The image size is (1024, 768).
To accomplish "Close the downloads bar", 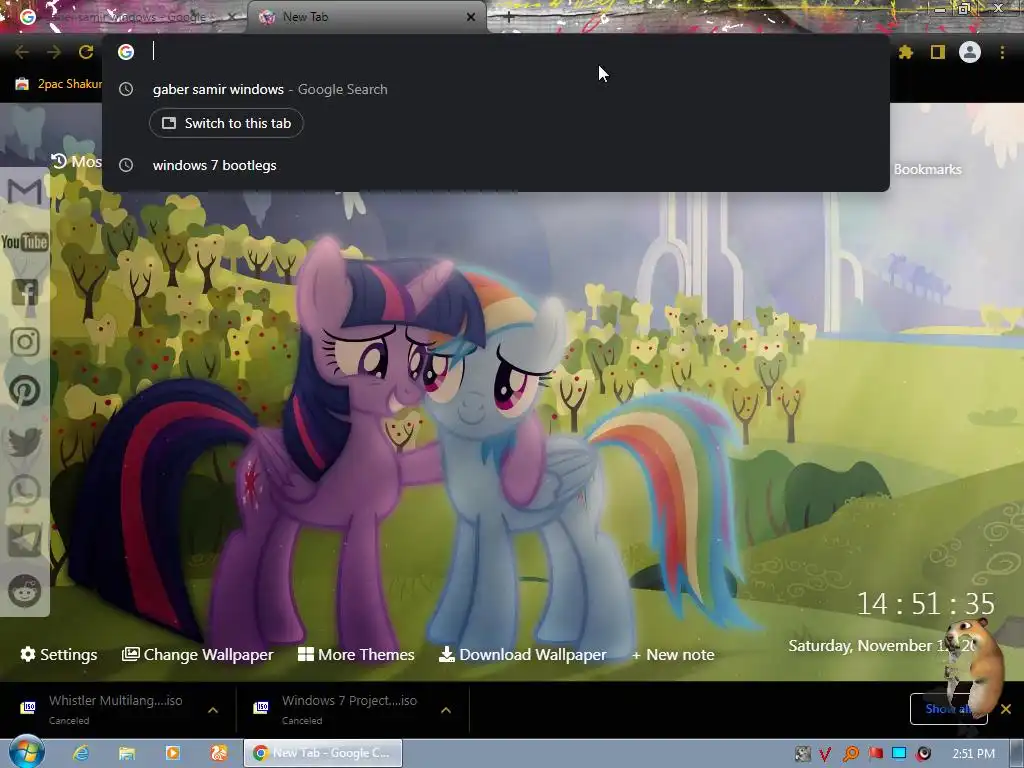I will point(1006,709).
